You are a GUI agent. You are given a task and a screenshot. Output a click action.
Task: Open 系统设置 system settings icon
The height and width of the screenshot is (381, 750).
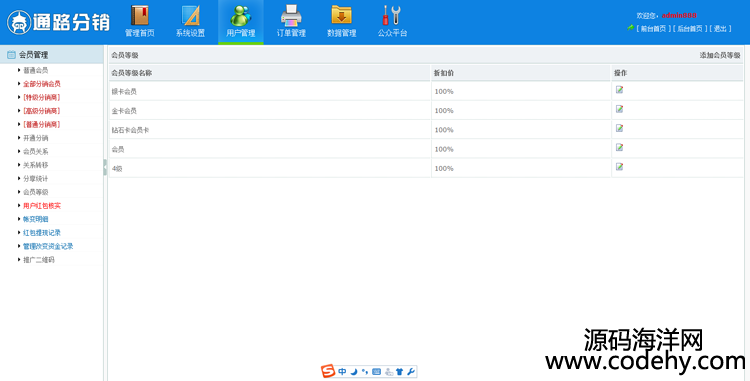coord(190,21)
